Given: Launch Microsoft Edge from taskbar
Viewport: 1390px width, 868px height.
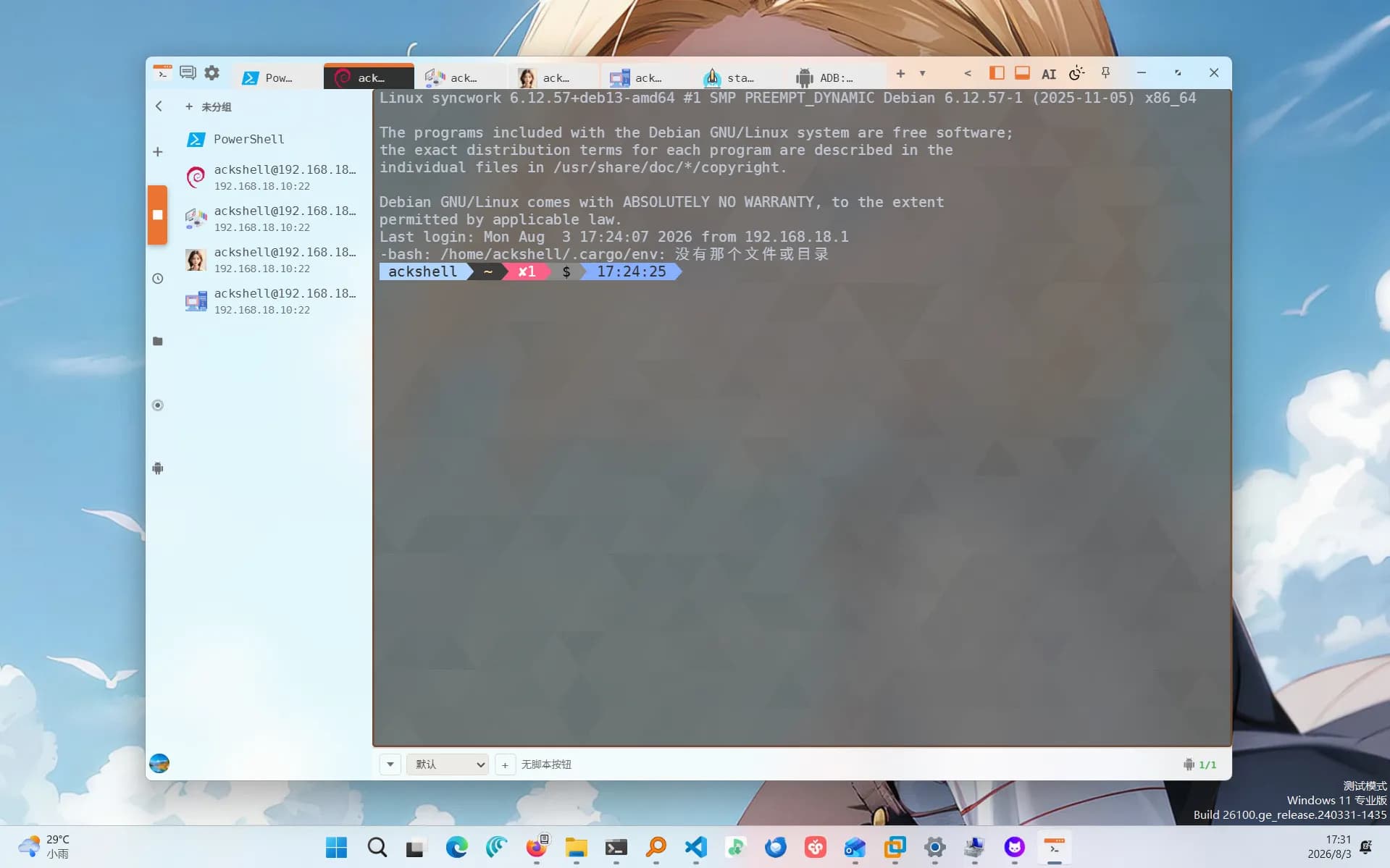Looking at the screenshot, I should (456, 847).
